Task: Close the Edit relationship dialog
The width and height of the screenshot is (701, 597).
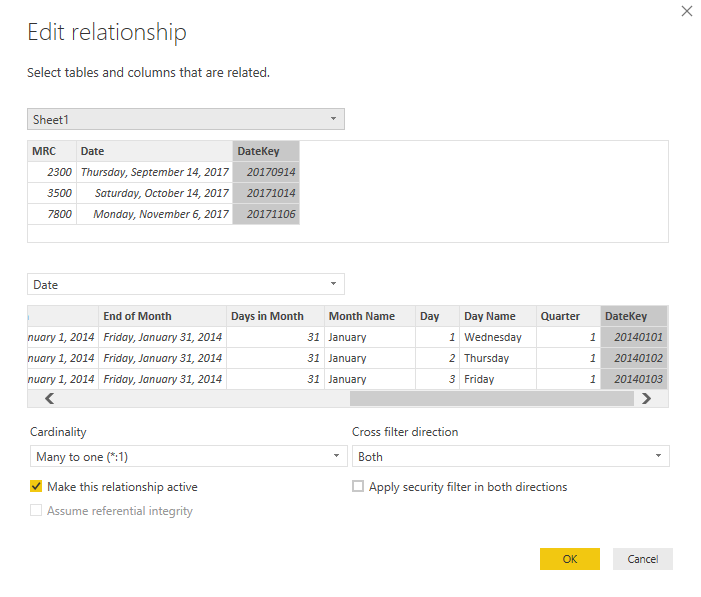Action: [x=686, y=11]
